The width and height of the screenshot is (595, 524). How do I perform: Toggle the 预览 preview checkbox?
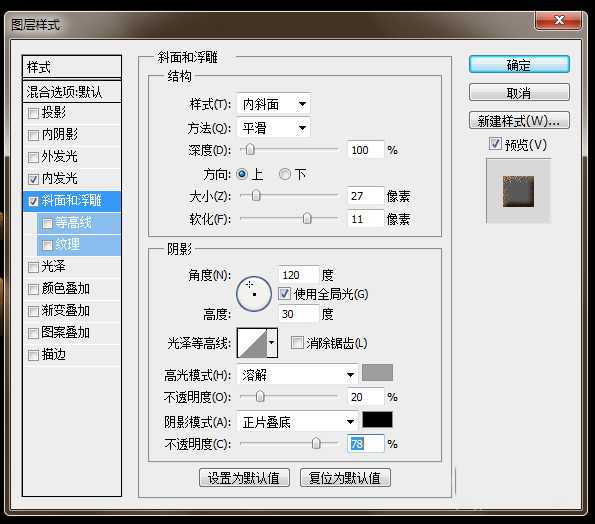(x=495, y=144)
